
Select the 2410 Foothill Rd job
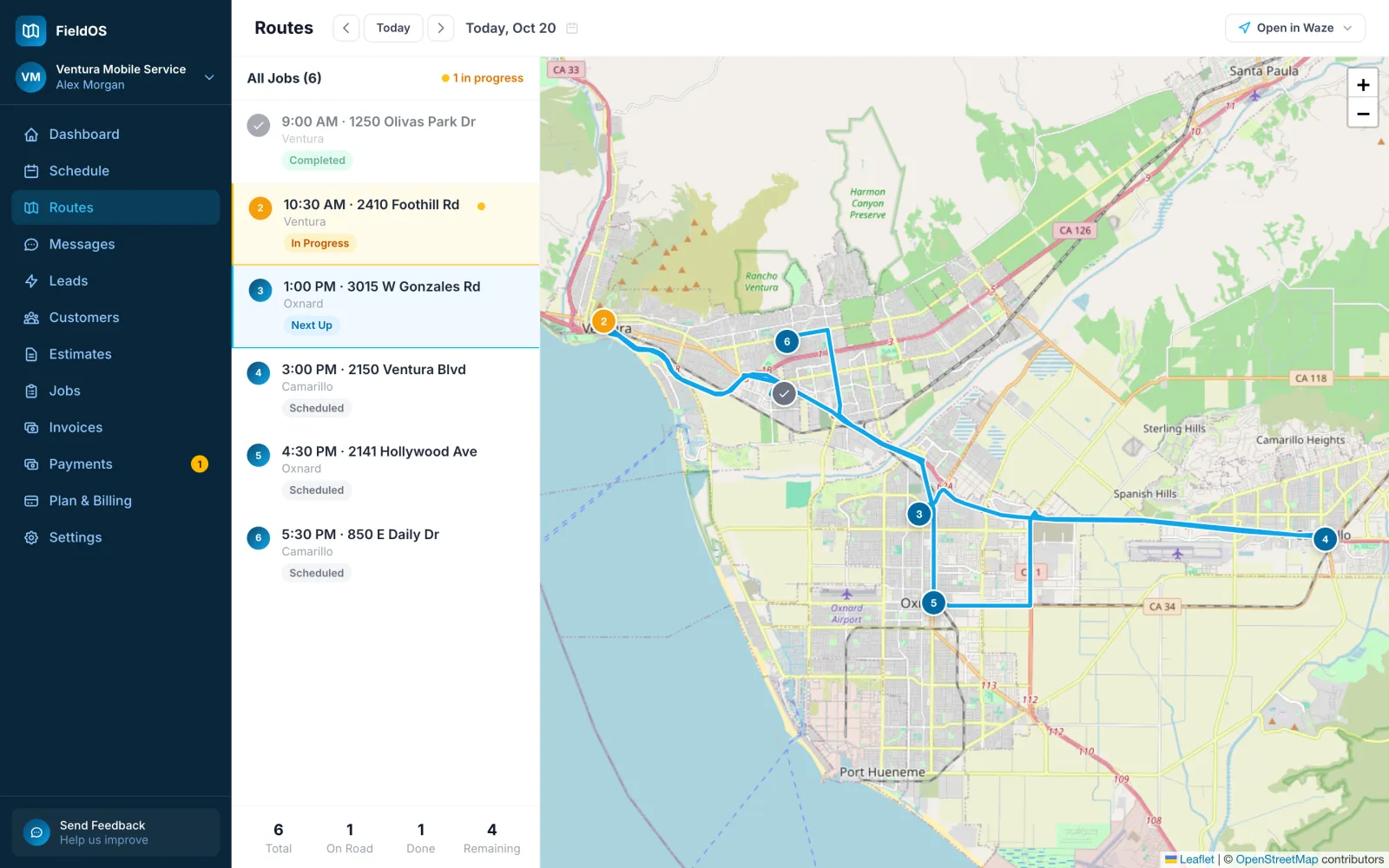coord(386,224)
